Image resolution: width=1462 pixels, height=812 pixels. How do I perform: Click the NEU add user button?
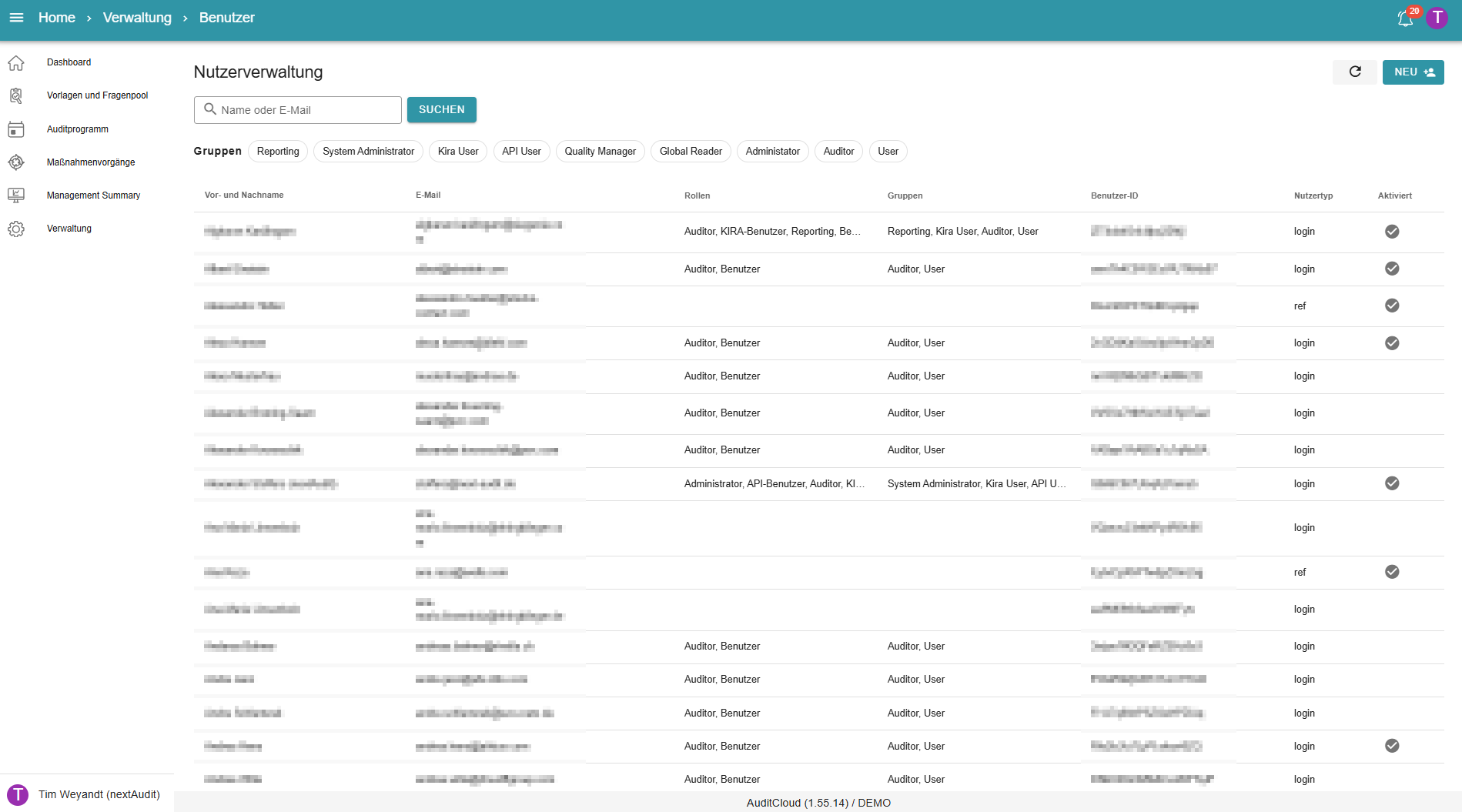[x=1413, y=72]
